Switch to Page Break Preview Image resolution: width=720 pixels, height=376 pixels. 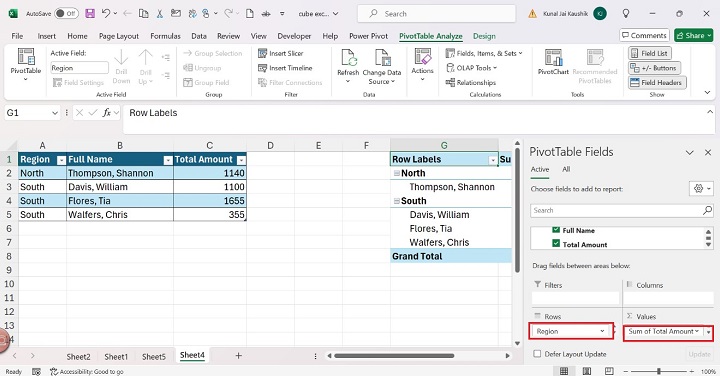[x=609, y=371]
